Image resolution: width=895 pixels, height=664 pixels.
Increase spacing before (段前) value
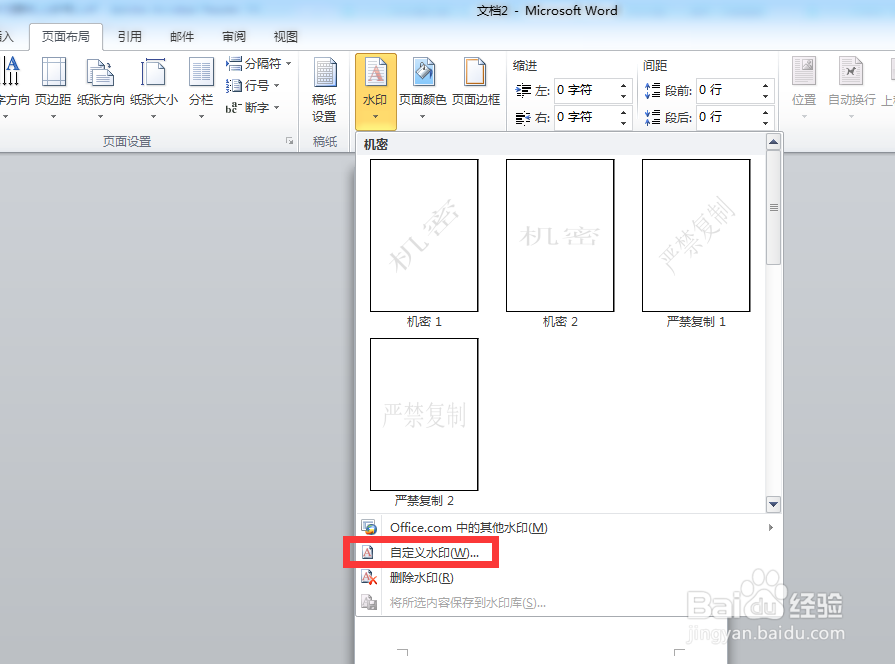[x=765, y=86]
